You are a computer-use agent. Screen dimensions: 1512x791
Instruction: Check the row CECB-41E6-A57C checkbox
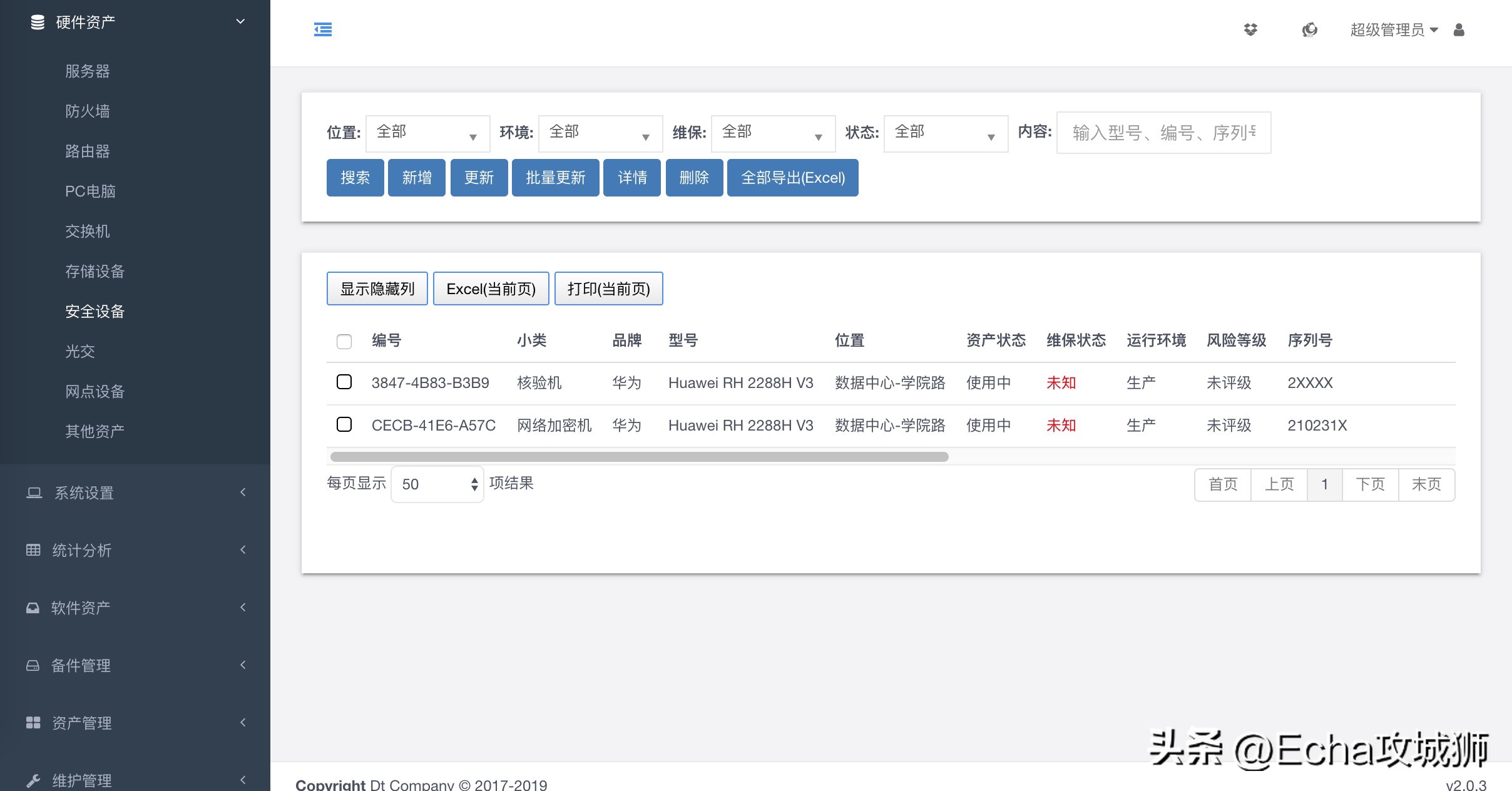click(x=344, y=424)
